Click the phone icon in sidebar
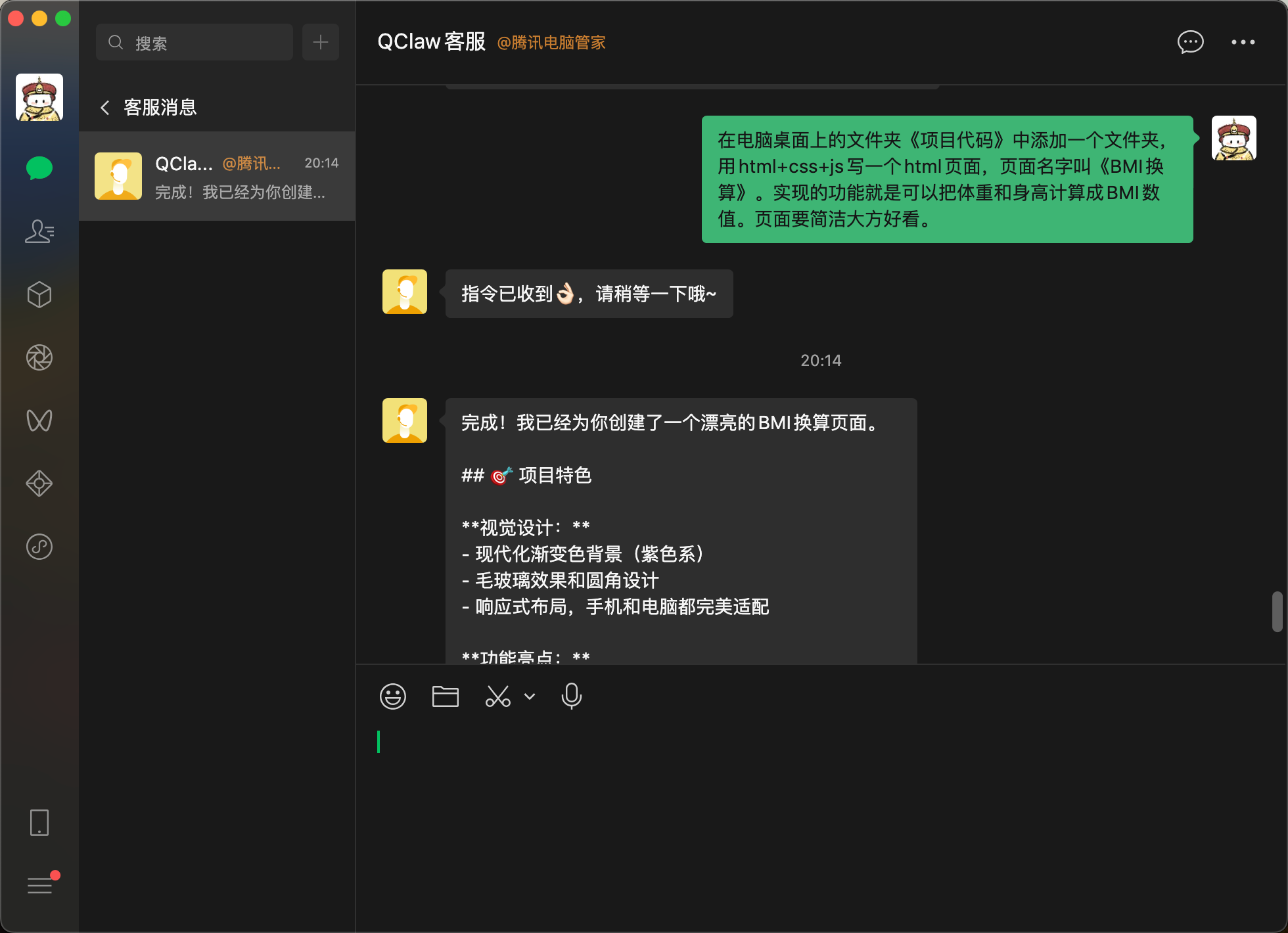This screenshot has height=933, width=1288. 39,823
